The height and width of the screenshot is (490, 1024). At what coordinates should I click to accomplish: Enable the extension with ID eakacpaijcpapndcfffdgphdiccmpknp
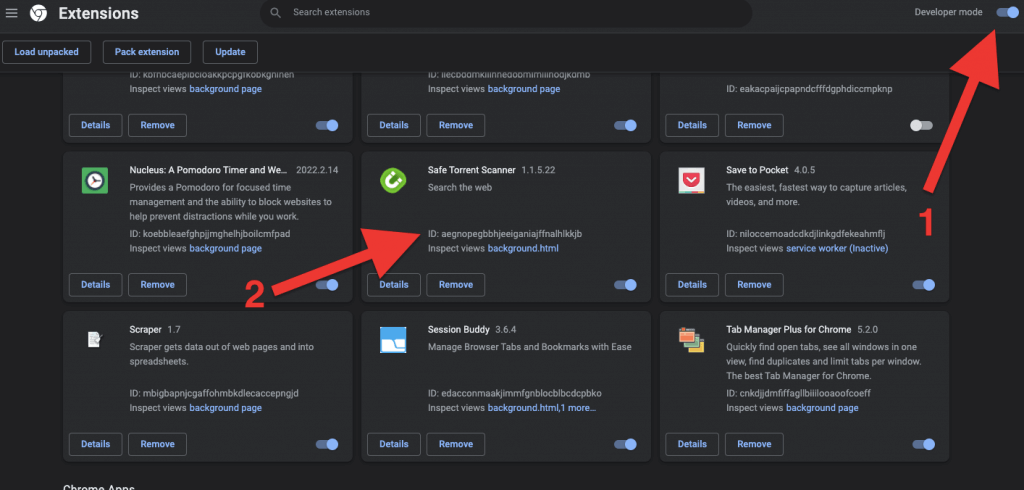(x=921, y=125)
